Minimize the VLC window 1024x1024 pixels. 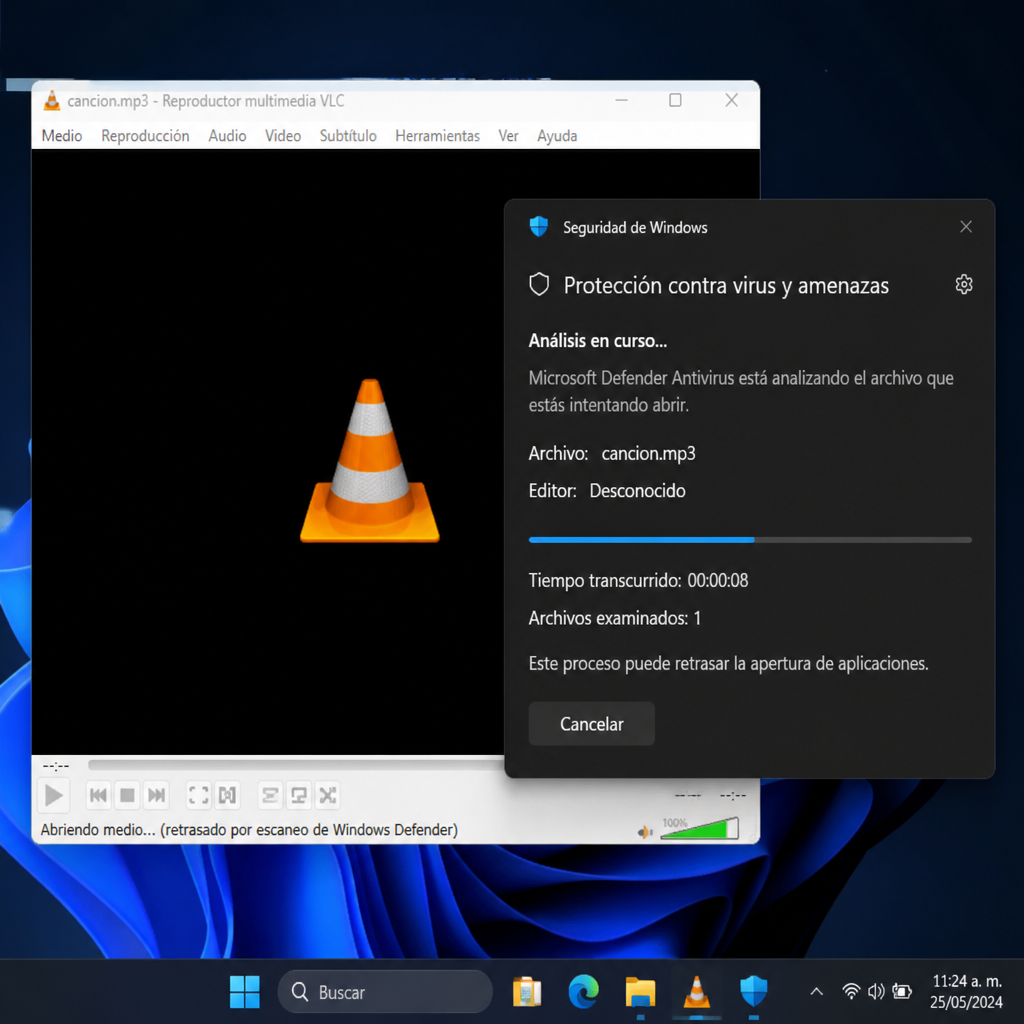(622, 101)
